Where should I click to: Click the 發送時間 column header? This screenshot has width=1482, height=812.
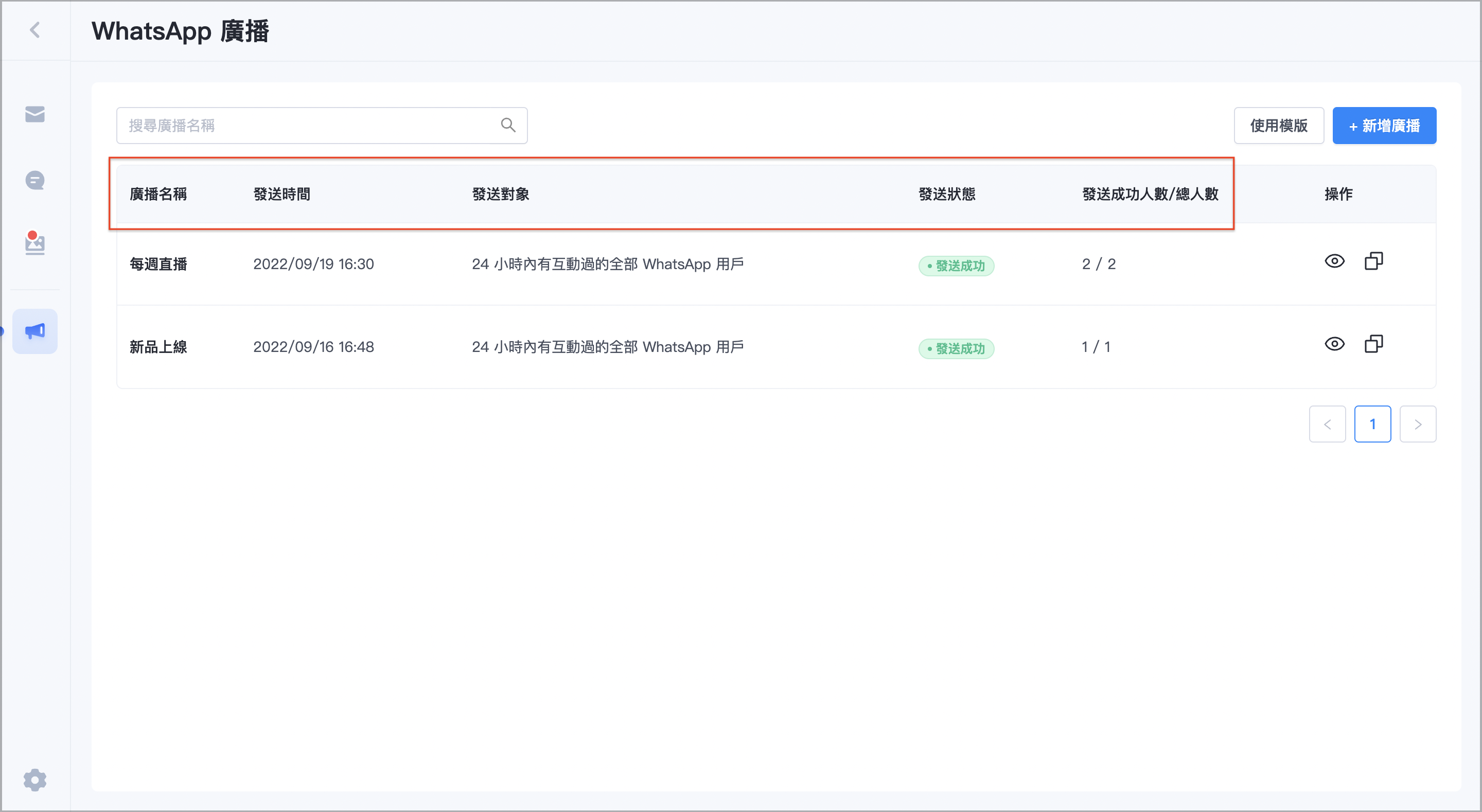pos(282,195)
